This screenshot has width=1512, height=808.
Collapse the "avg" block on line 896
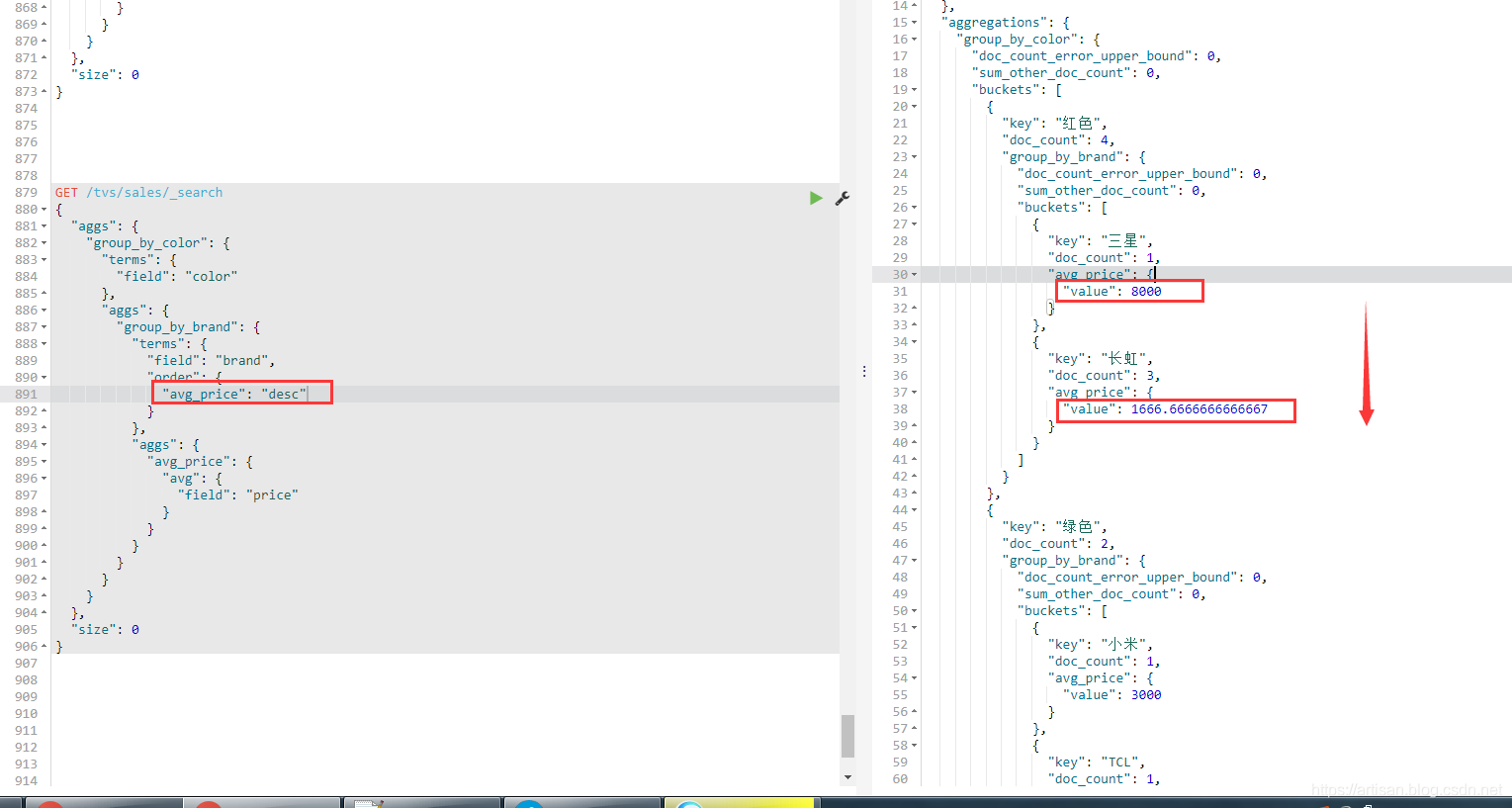[44, 479]
